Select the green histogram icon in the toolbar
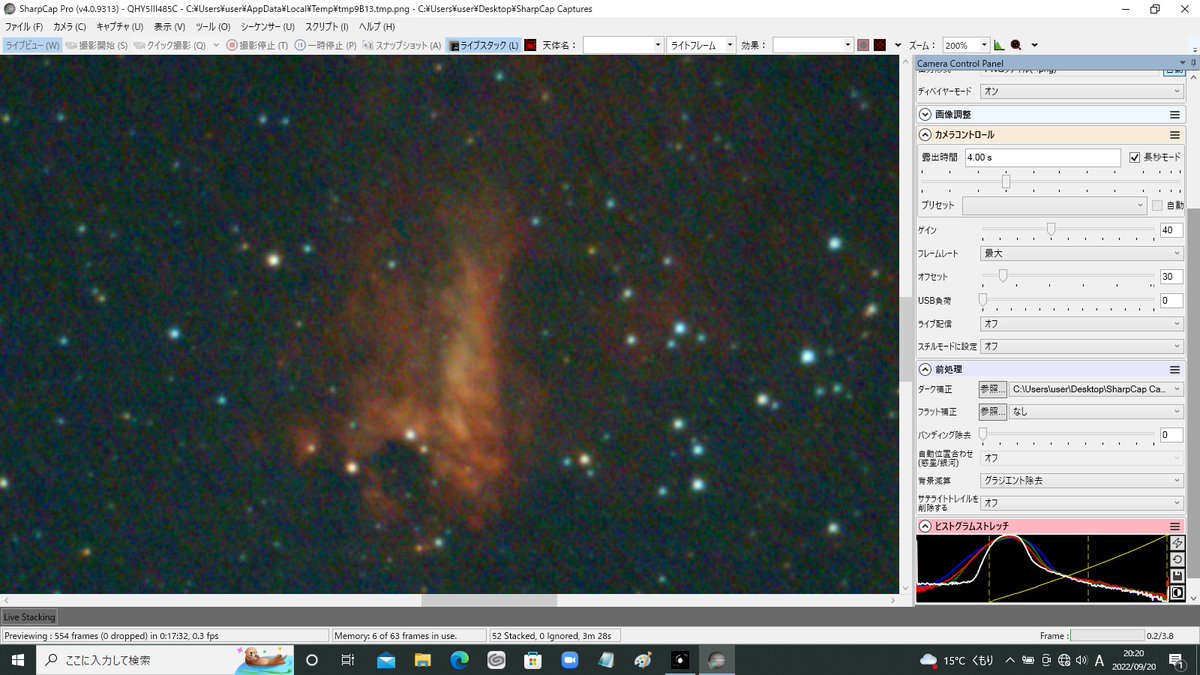 coord(997,44)
